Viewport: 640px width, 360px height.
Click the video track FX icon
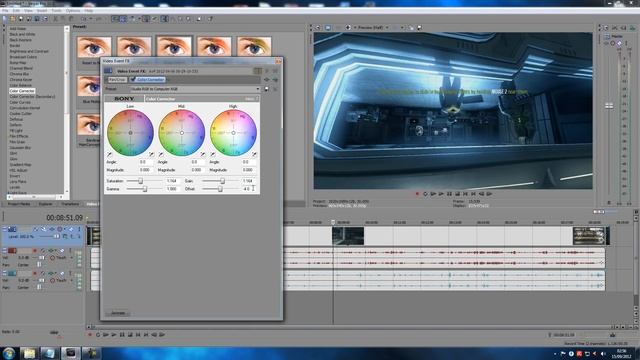pyautogui.click(x=52, y=229)
